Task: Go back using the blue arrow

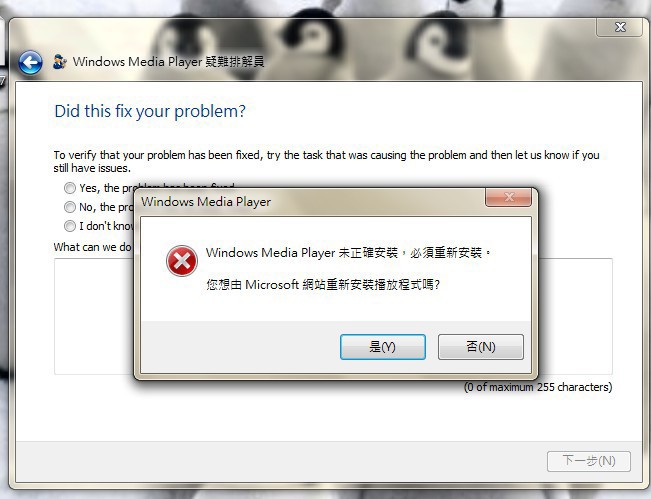Action: point(30,63)
